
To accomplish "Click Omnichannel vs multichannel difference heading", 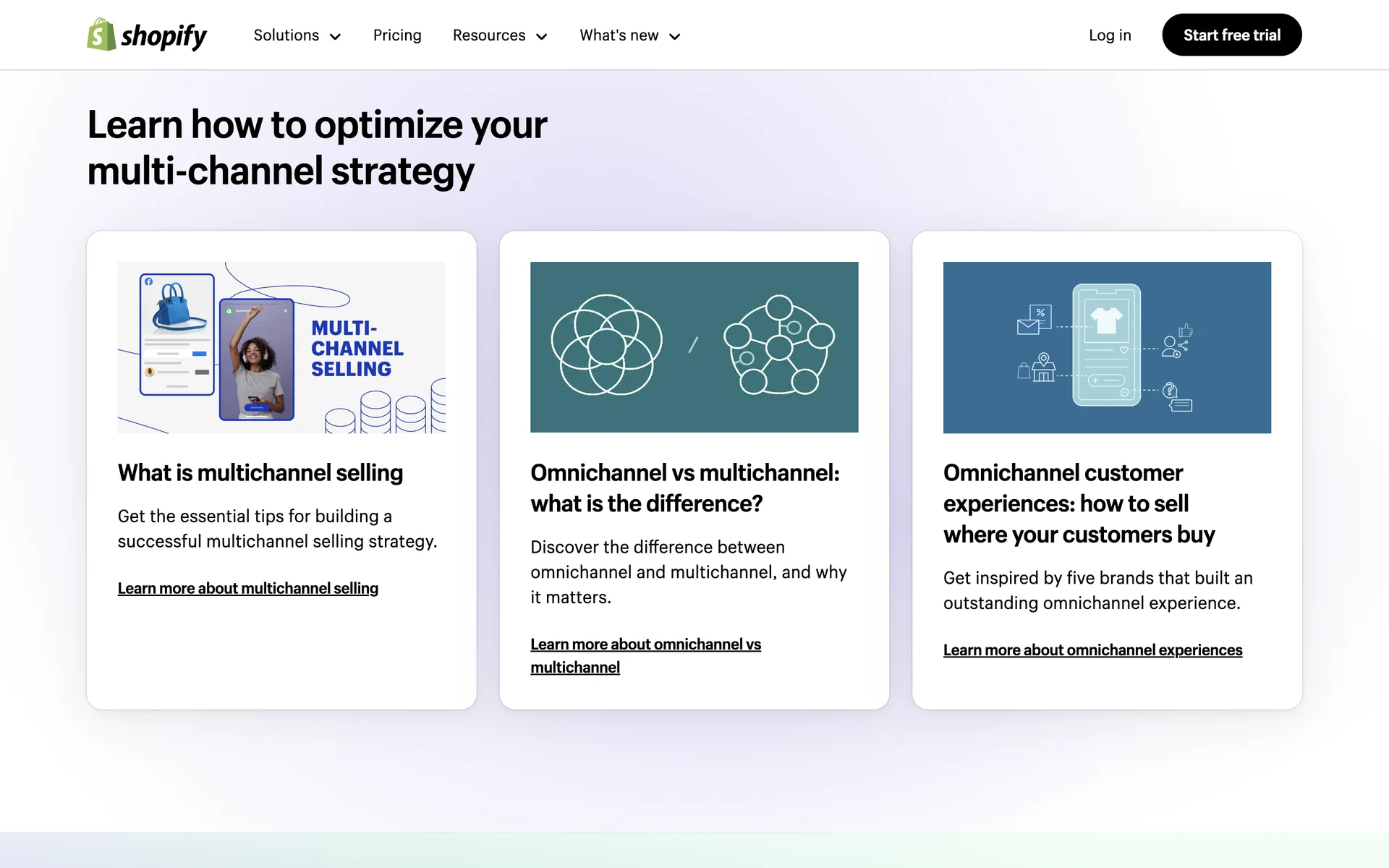I will point(684,488).
